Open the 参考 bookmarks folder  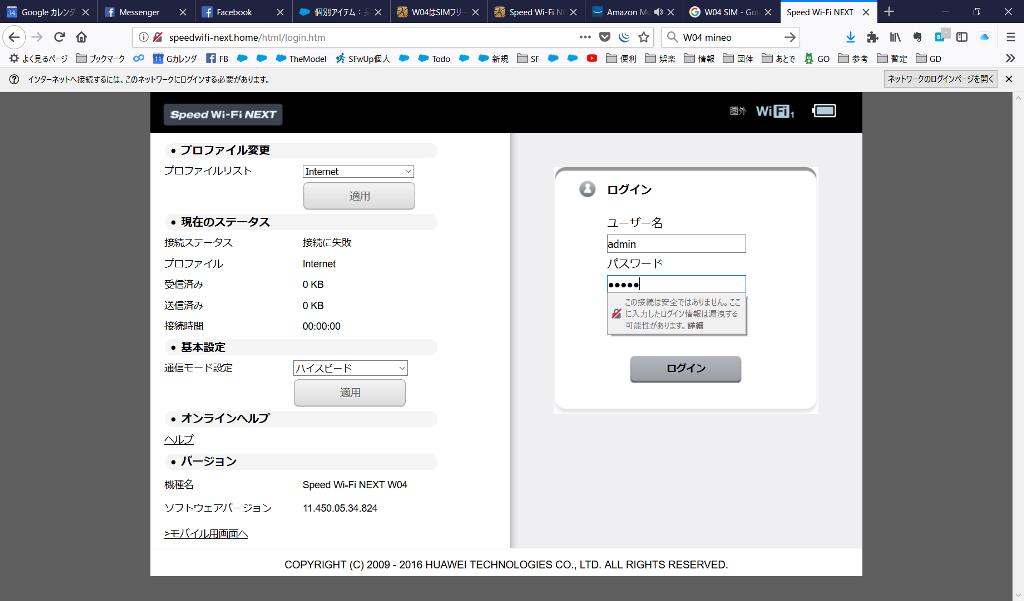pos(853,58)
